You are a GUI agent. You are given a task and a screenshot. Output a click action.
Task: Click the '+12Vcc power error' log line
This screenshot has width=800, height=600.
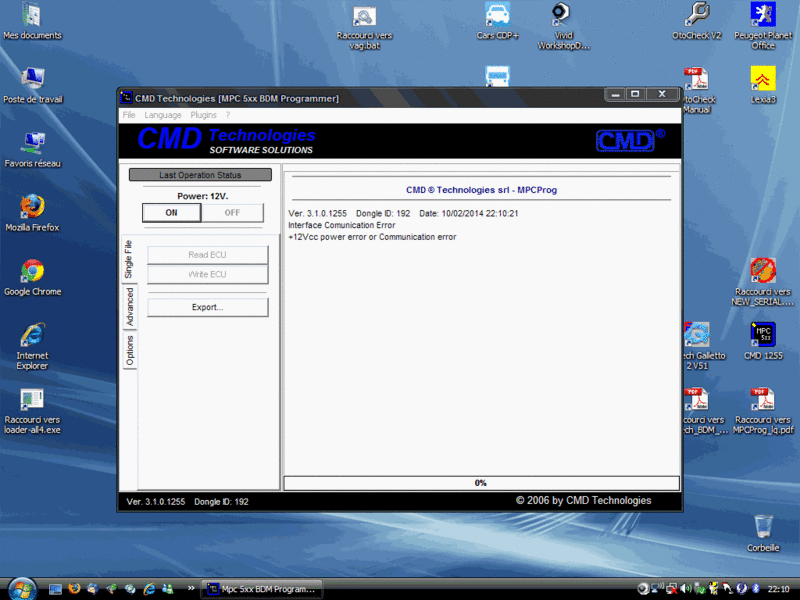[x=372, y=237]
